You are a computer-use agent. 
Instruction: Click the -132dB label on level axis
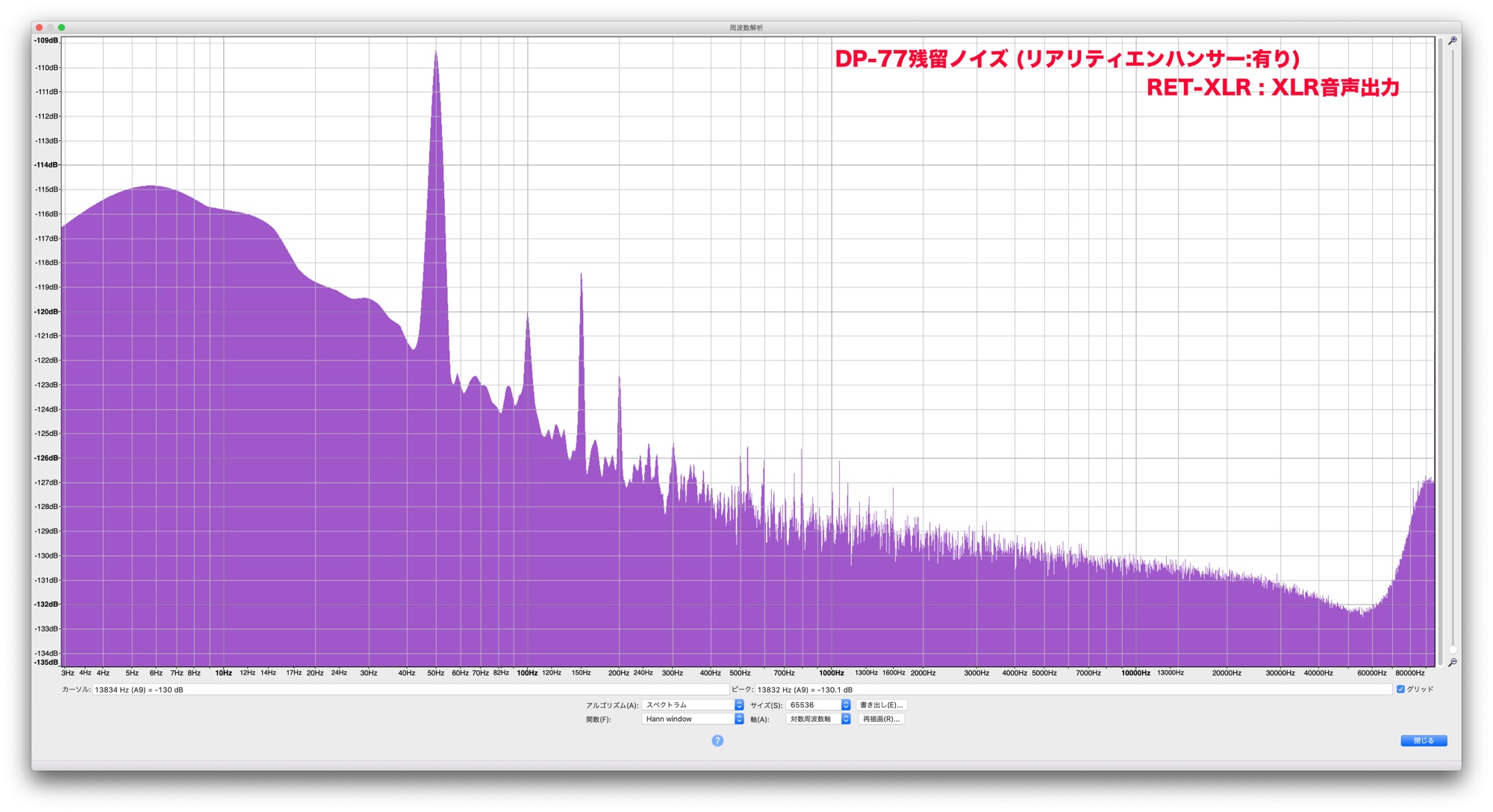(x=46, y=605)
